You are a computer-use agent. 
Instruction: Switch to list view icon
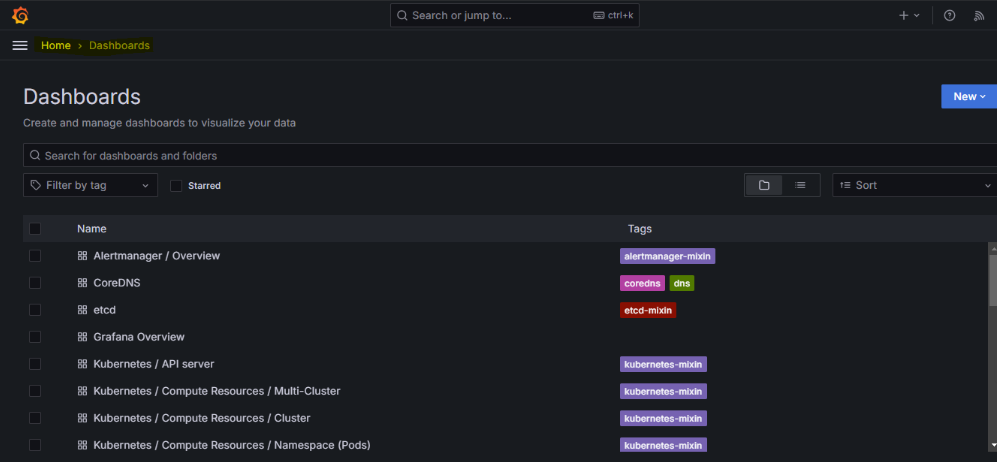coord(801,185)
